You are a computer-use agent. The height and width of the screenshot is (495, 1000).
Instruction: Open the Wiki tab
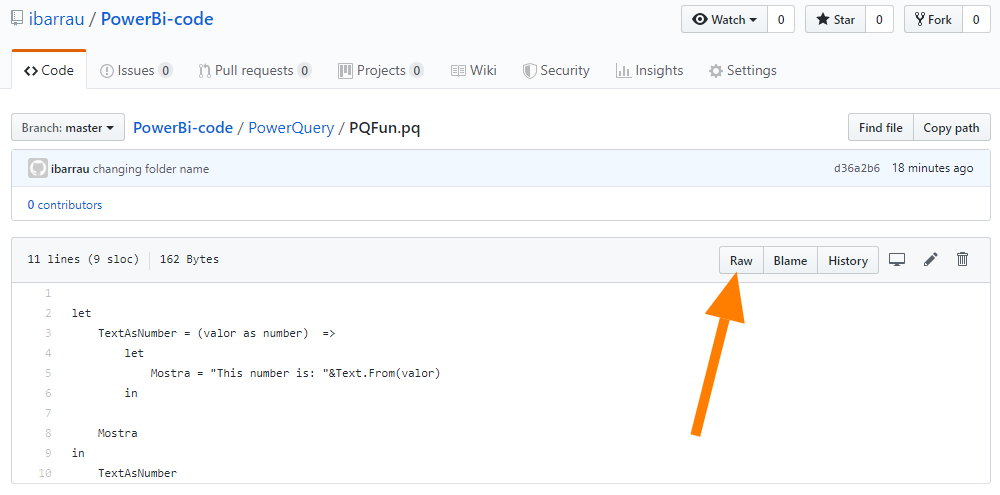[x=473, y=70]
